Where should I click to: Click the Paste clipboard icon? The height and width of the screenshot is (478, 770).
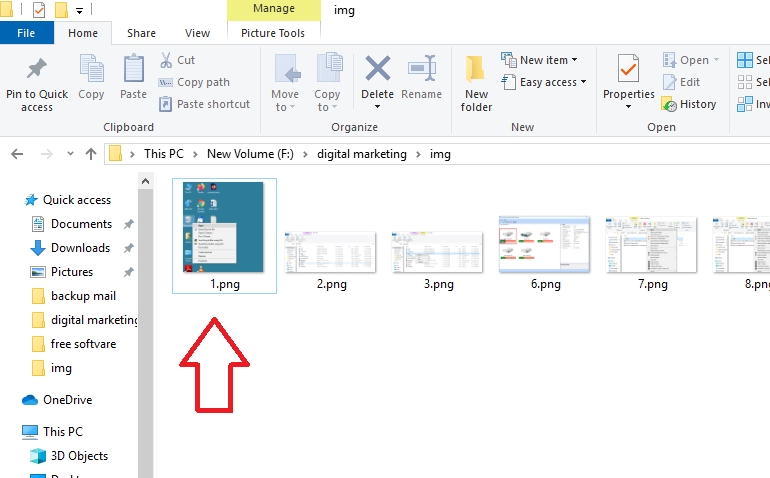pos(133,70)
